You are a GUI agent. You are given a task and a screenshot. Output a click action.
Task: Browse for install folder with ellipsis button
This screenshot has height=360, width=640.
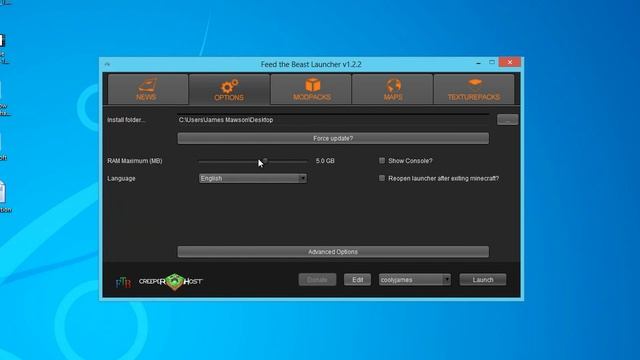pos(507,120)
